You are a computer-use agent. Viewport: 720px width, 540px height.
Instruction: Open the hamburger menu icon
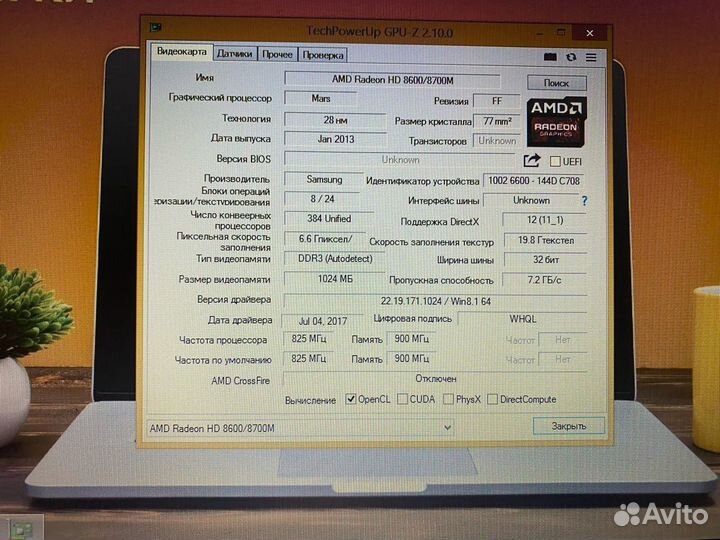tap(591, 57)
